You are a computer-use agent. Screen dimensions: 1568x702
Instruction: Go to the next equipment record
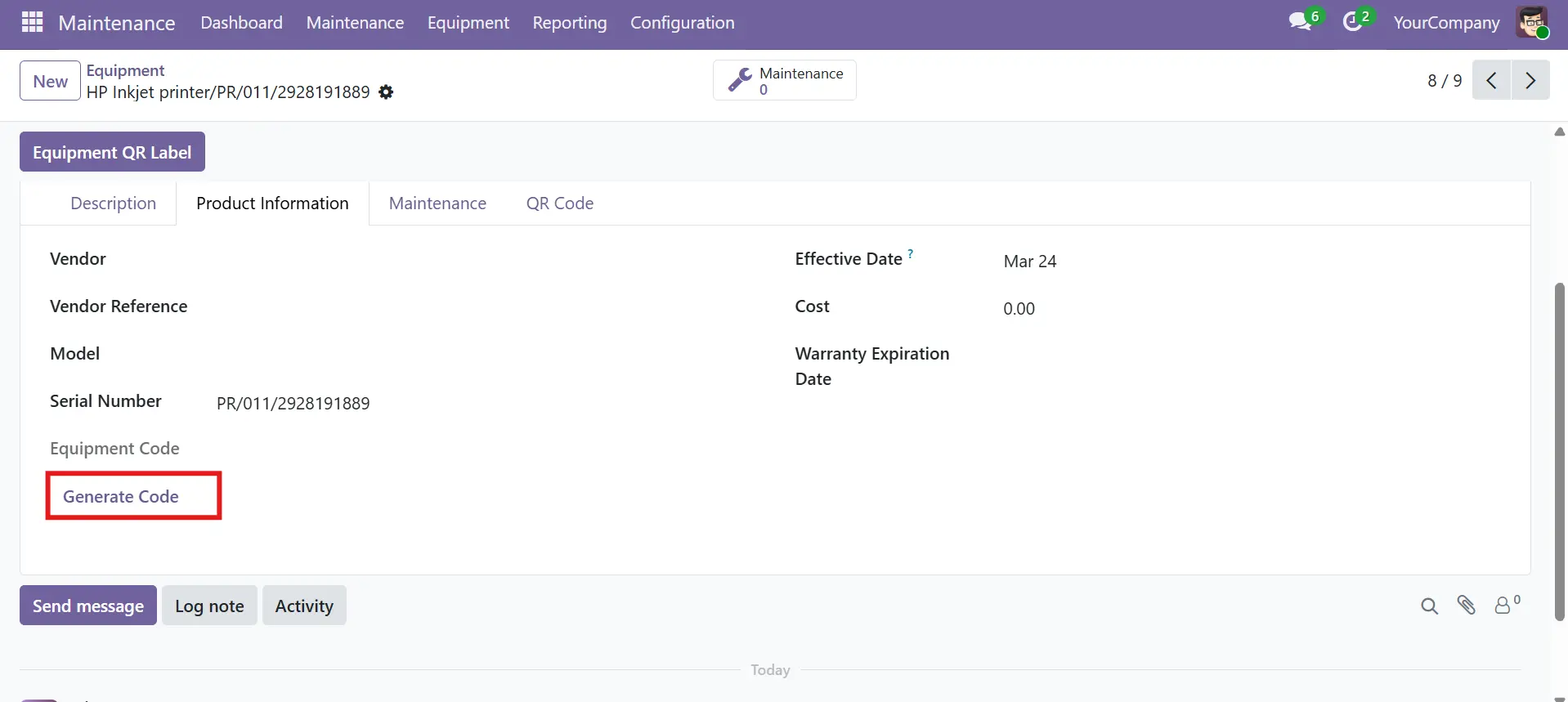pyautogui.click(x=1530, y=80)
